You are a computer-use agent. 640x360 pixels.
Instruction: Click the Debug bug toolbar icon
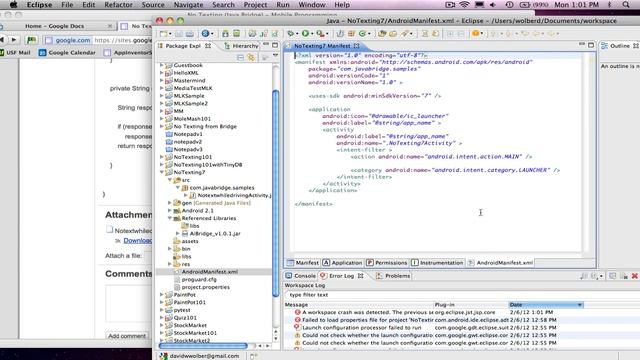pyautogui.click(x=291, y=34)
